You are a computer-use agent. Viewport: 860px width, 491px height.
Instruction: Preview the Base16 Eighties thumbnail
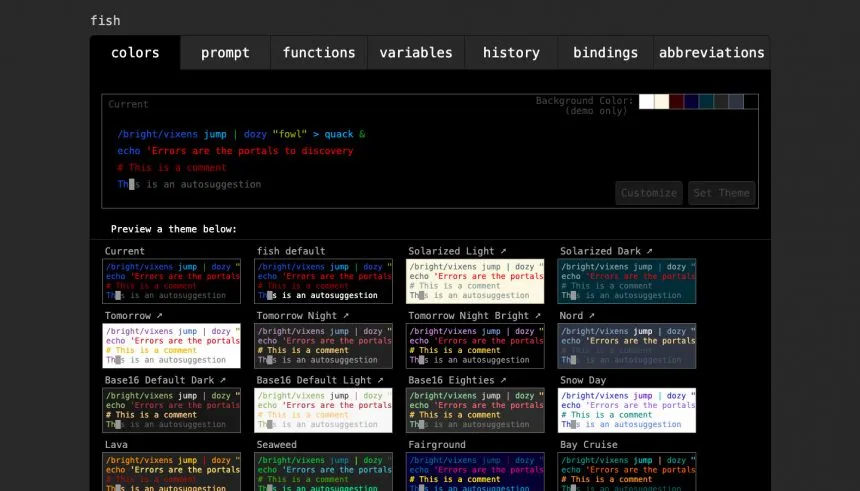[475, 410]
